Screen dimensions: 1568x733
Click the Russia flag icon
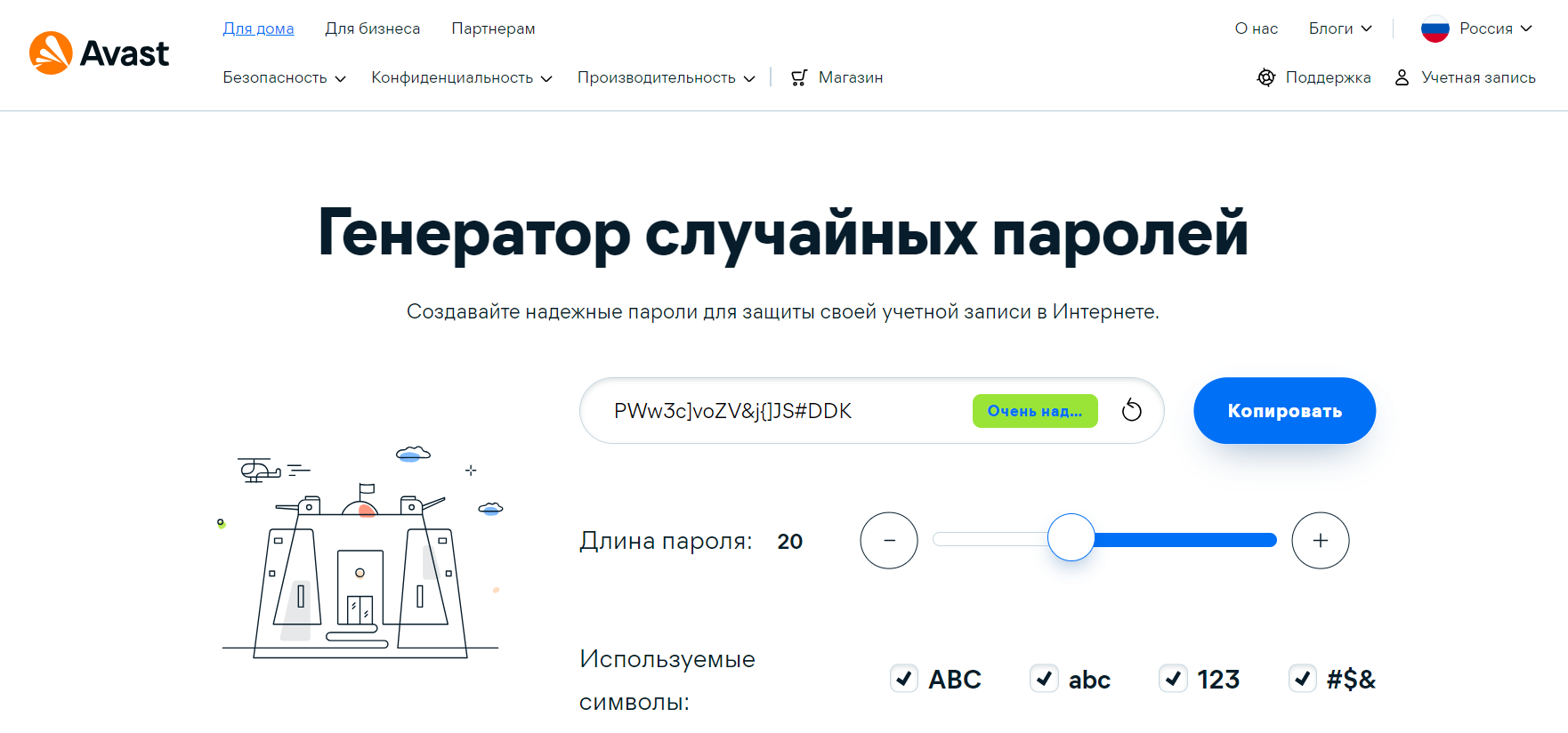tap(1435, 28)
